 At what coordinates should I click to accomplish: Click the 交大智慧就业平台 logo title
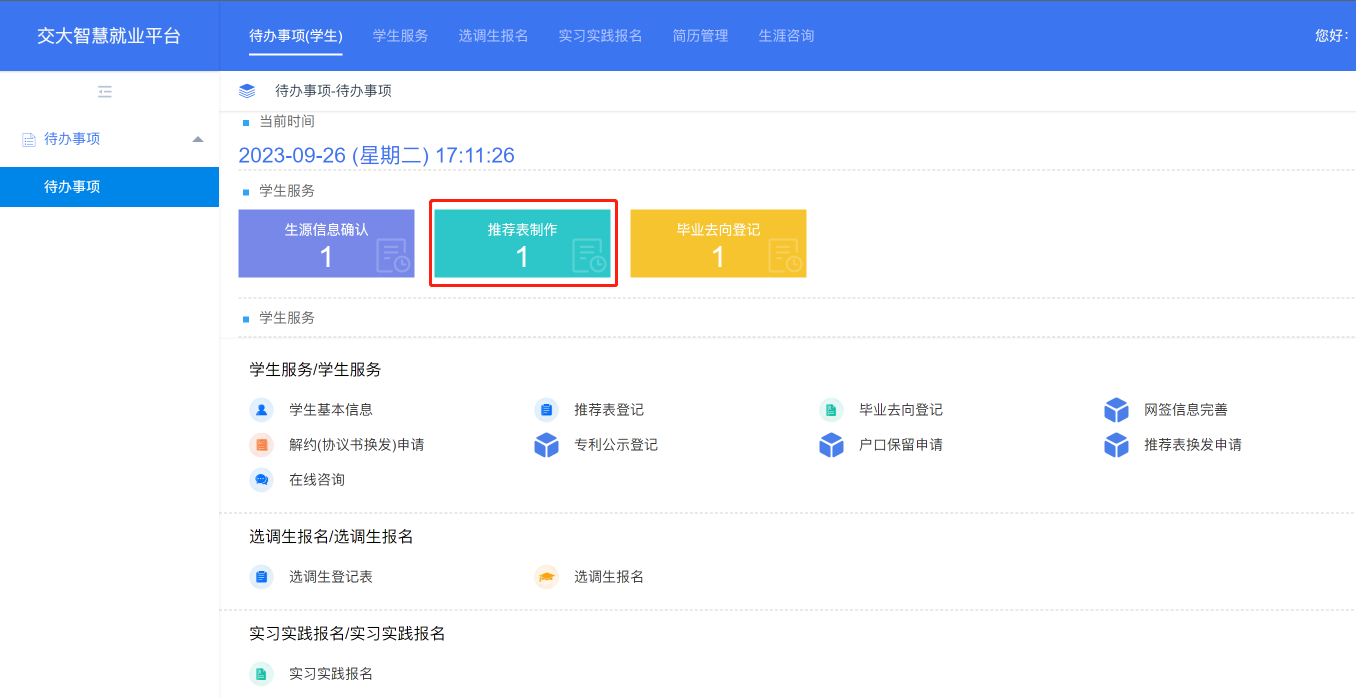tap(109, 36)
